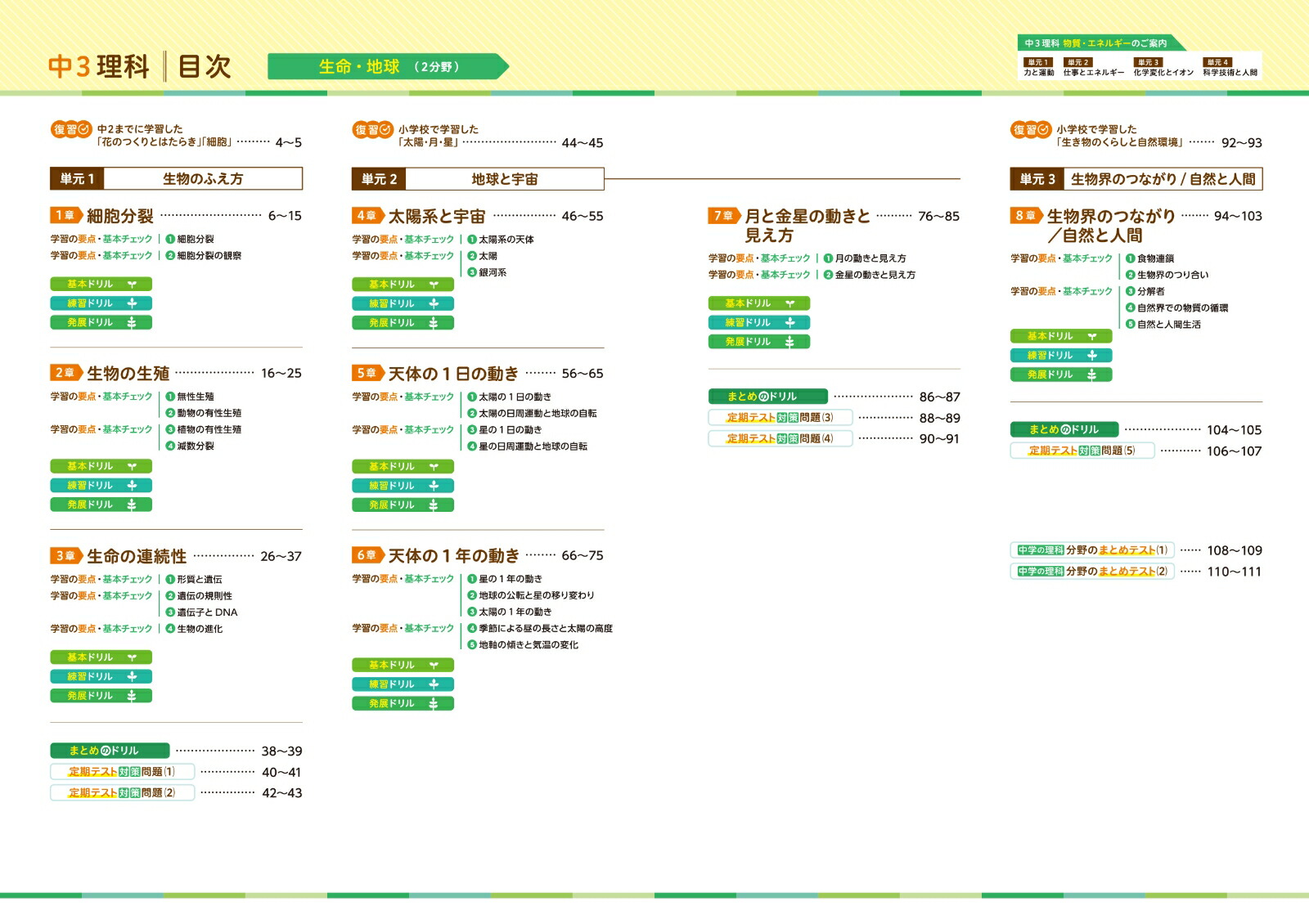
Task: Open 基本ドリル under 月と金星の動きと見え方
Action: point(759,303)
